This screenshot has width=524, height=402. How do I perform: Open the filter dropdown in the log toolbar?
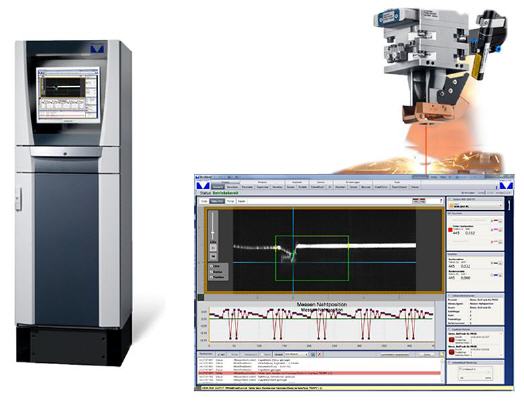pos(296,354)
